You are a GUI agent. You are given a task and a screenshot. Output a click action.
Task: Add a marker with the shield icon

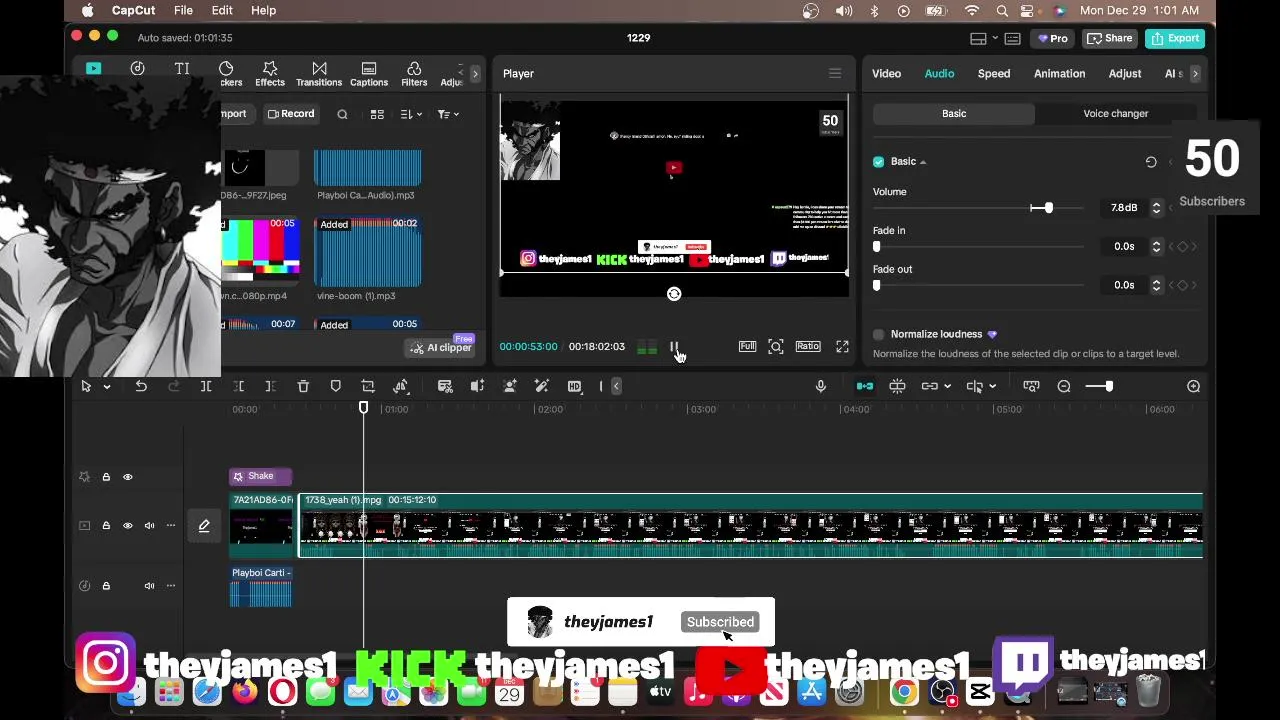tap(336, 386)
